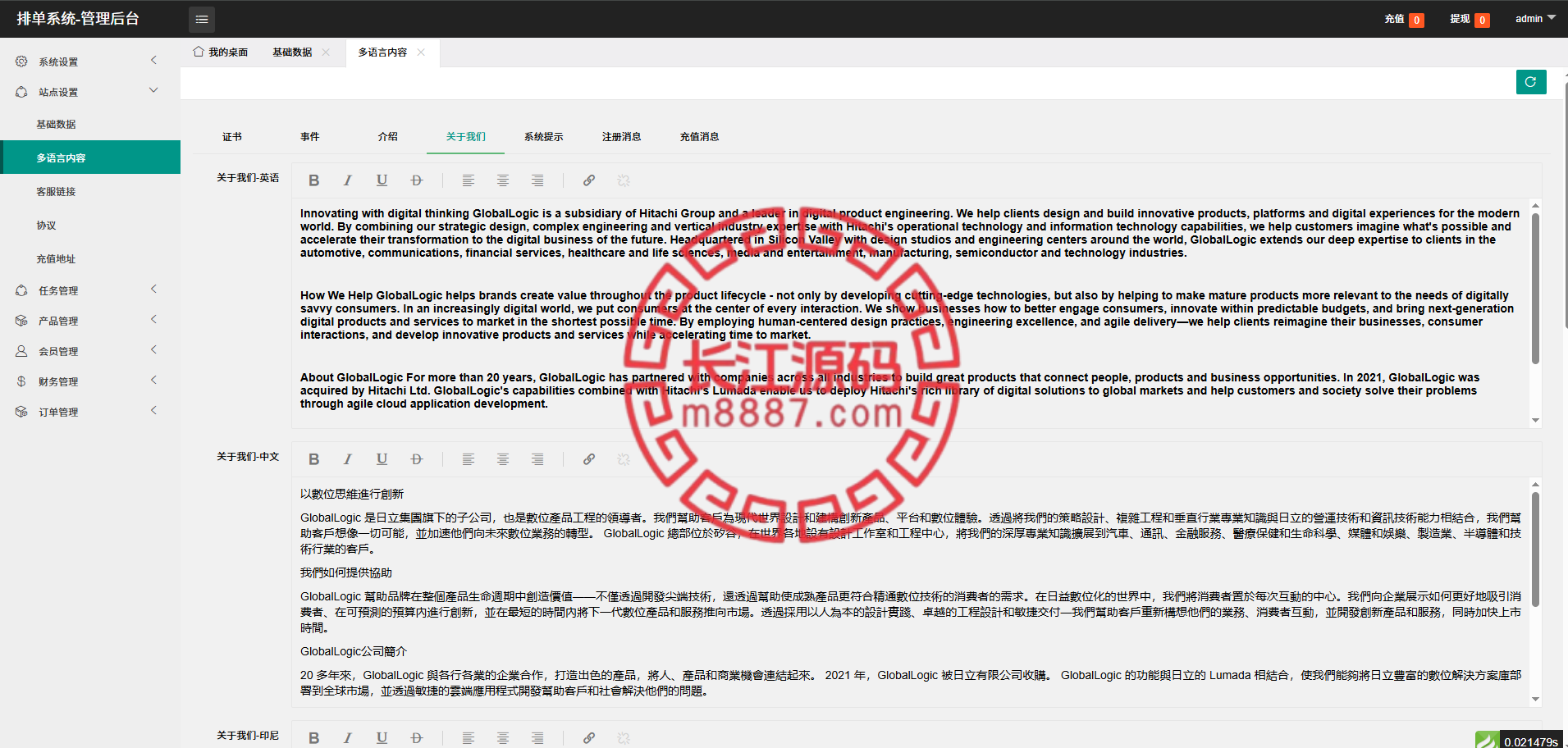The image size is (1568, 748).
Task: Apply underline in the 关于我们-英语 editor
Action: coord(382,180)
